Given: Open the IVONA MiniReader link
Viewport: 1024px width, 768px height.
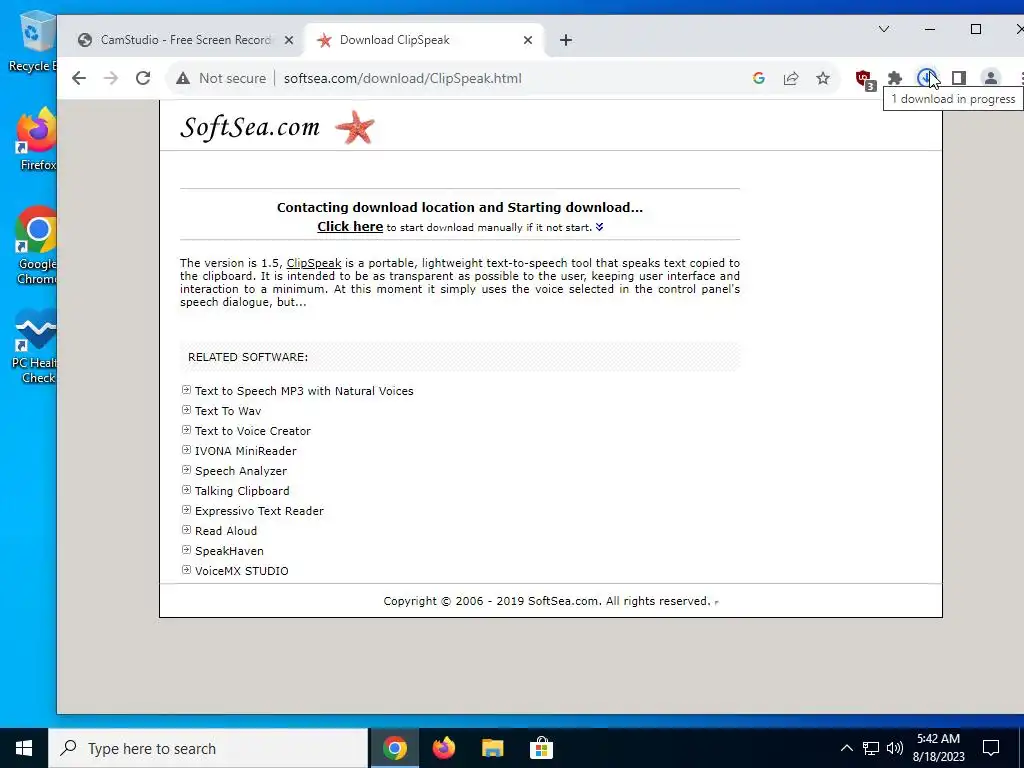Looking at the screenshot, I should (246, 451).
